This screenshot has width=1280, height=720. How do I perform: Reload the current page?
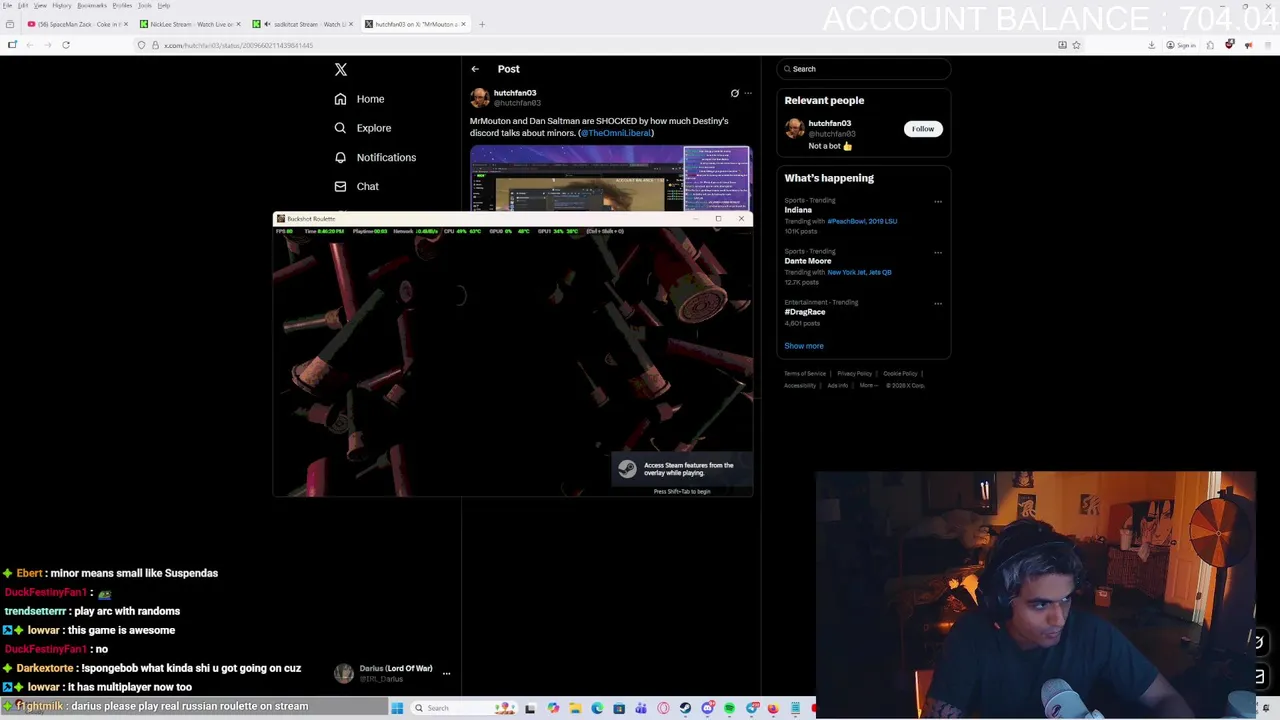(66, 45)
